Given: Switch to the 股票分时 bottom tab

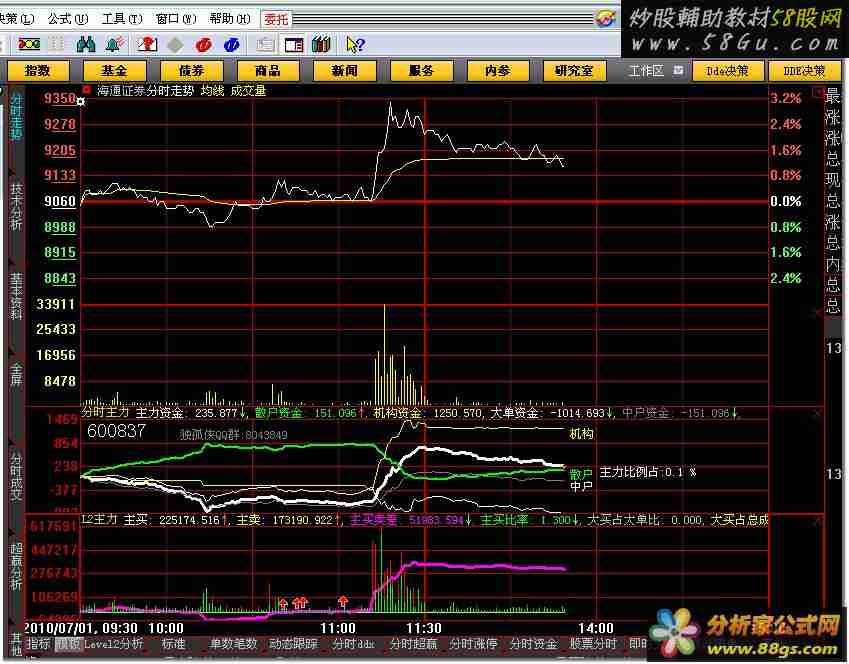Looking at the screenshot, I should click(x=593, y=643).
